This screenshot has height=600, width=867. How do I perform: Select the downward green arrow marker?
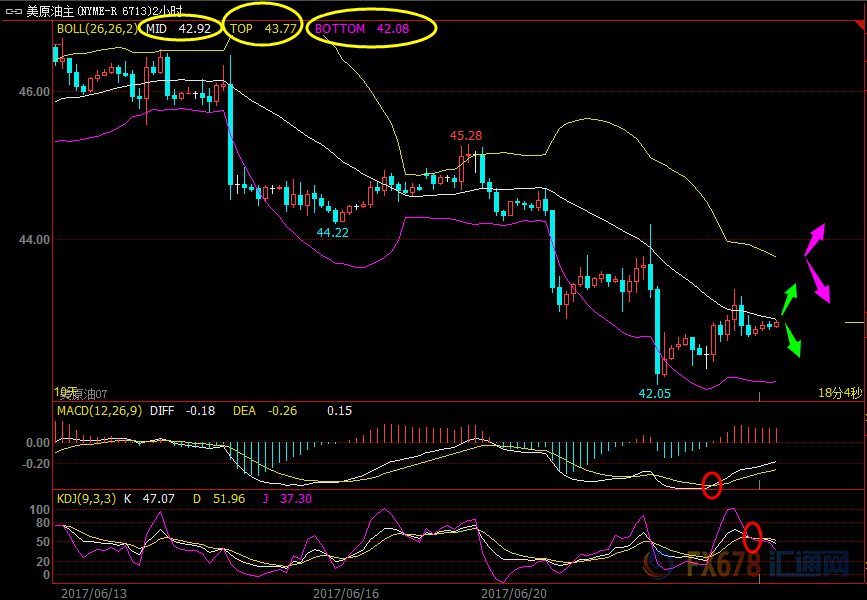(x=792, y=339)
